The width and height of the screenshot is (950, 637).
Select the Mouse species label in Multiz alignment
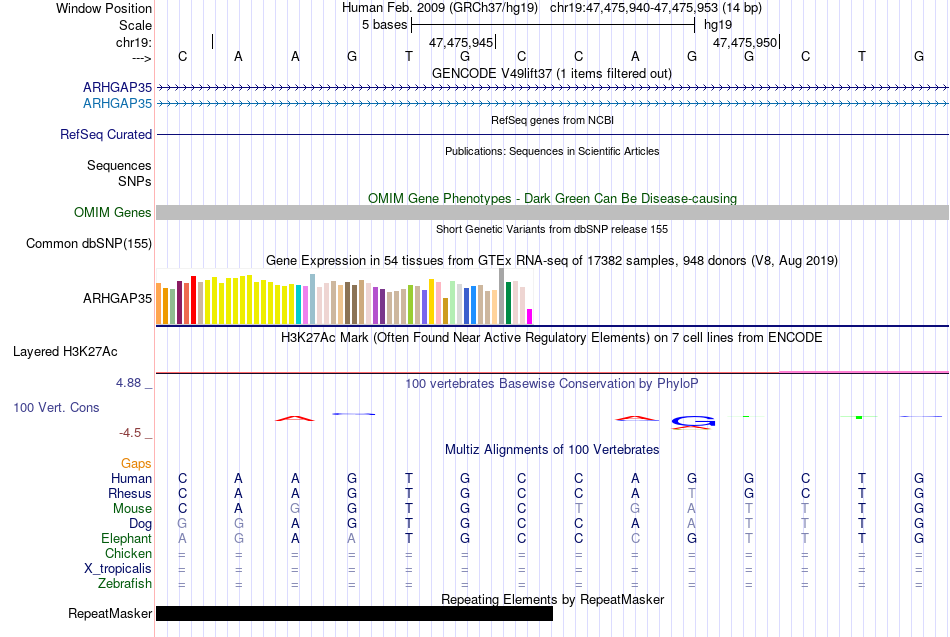tap(132, 509)
